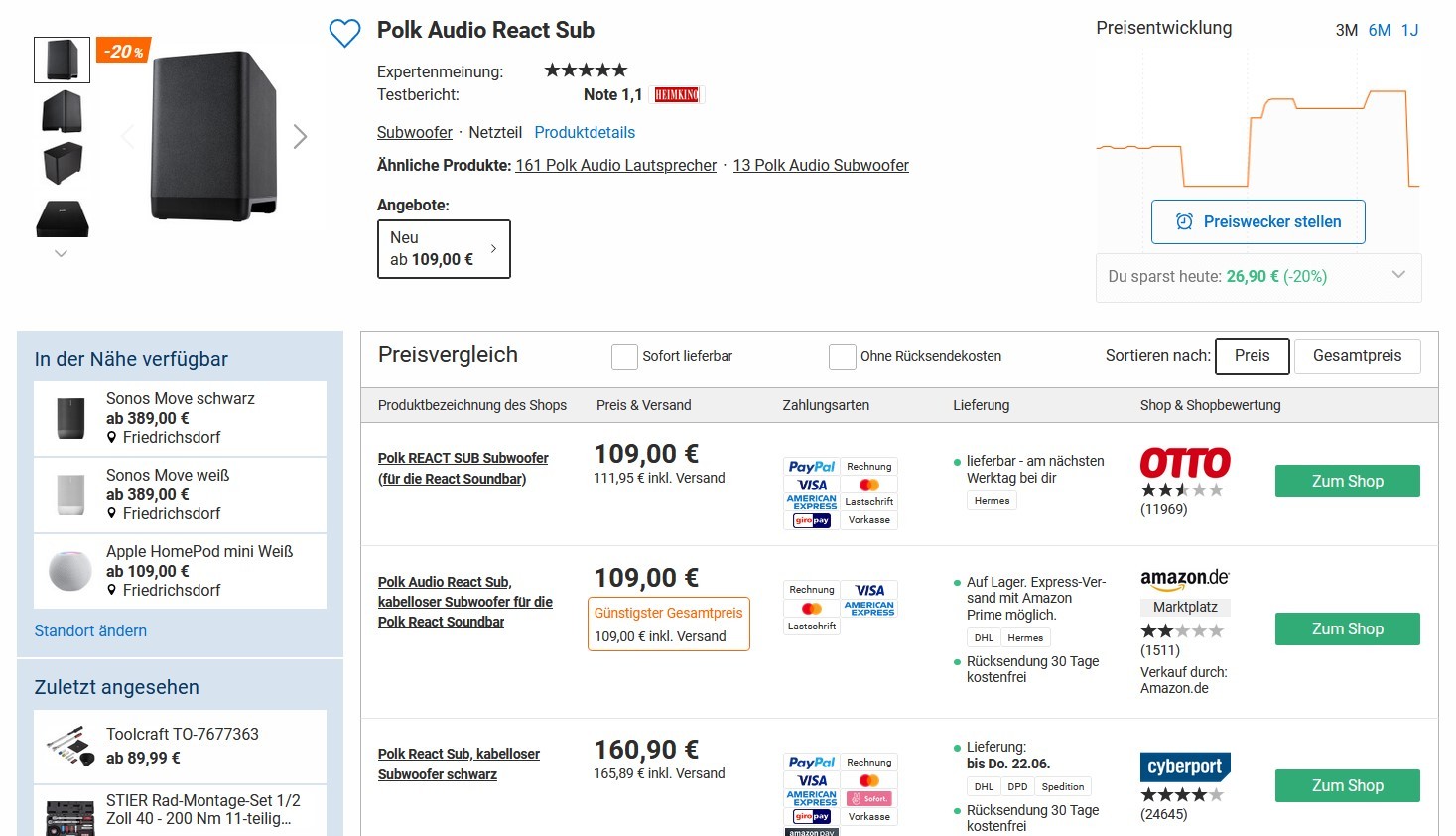Screen dimensions: 1456x836
Task: Click the HEIMKINO test report logo
Action: click(677, 95)
